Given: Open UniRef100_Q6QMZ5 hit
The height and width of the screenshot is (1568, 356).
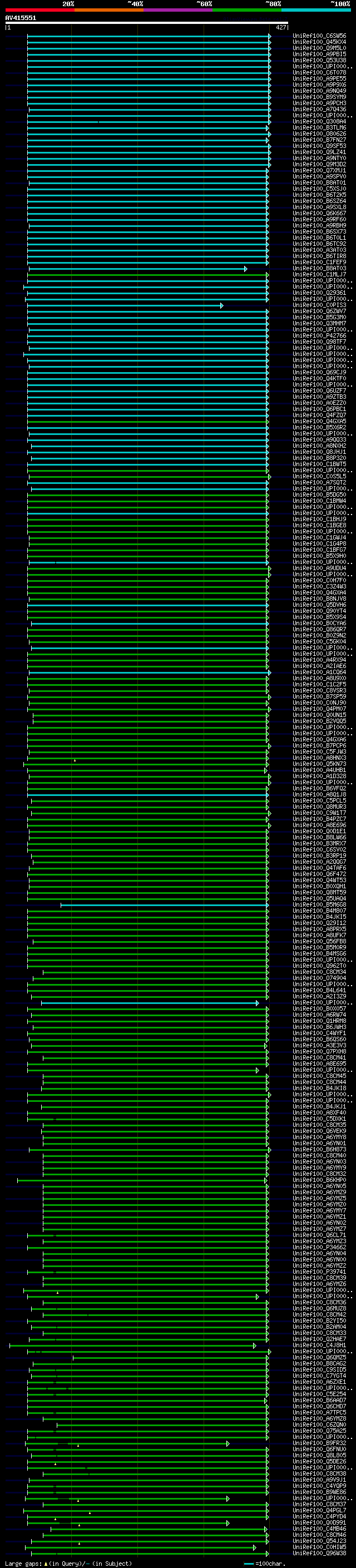Looking at the screenshot, I should [x=319, y=1357].
